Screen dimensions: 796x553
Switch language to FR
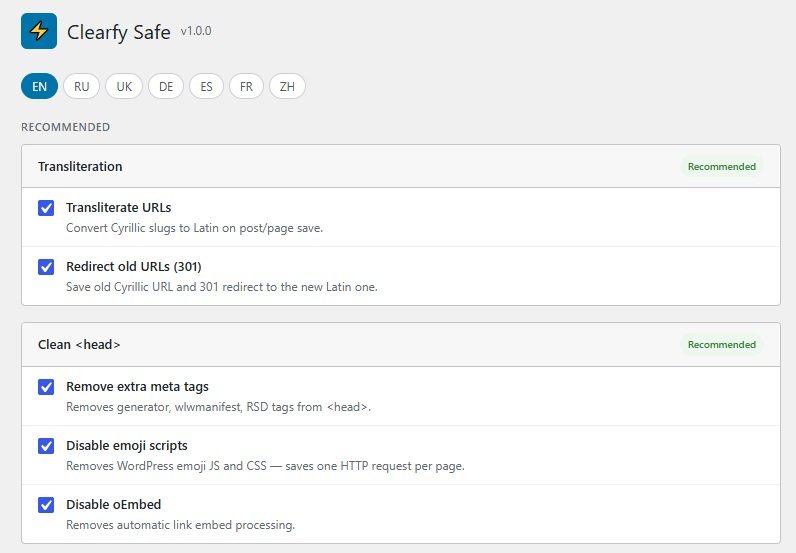246,86
